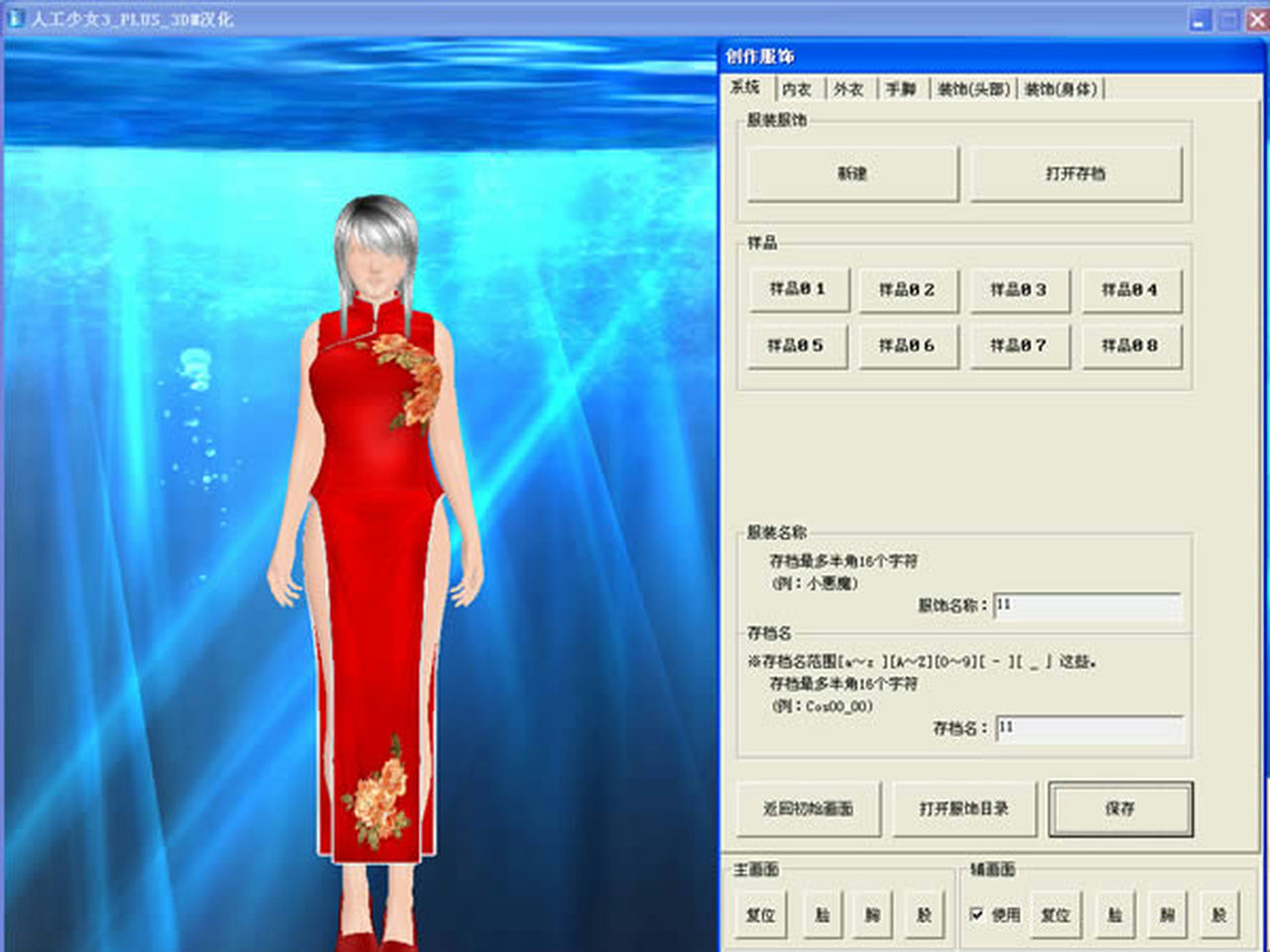The height and width of the screenshot is (952, 1270).
Task: Go to the 装饰(身体) tab
Action: tap(1060, 89)
